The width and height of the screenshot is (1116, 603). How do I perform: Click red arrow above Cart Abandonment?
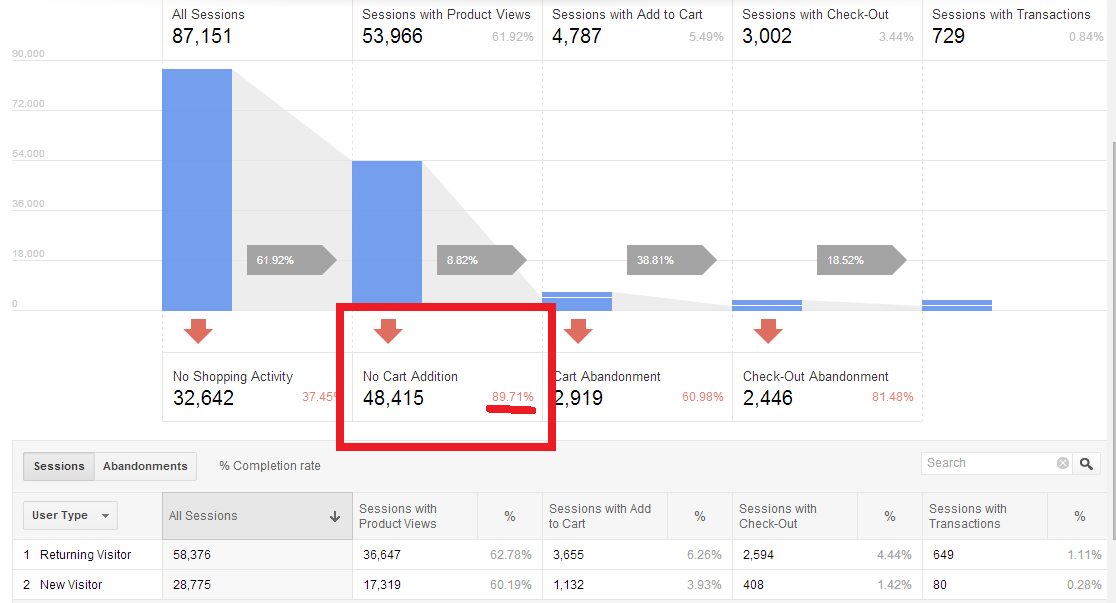(x=578, y=331)
